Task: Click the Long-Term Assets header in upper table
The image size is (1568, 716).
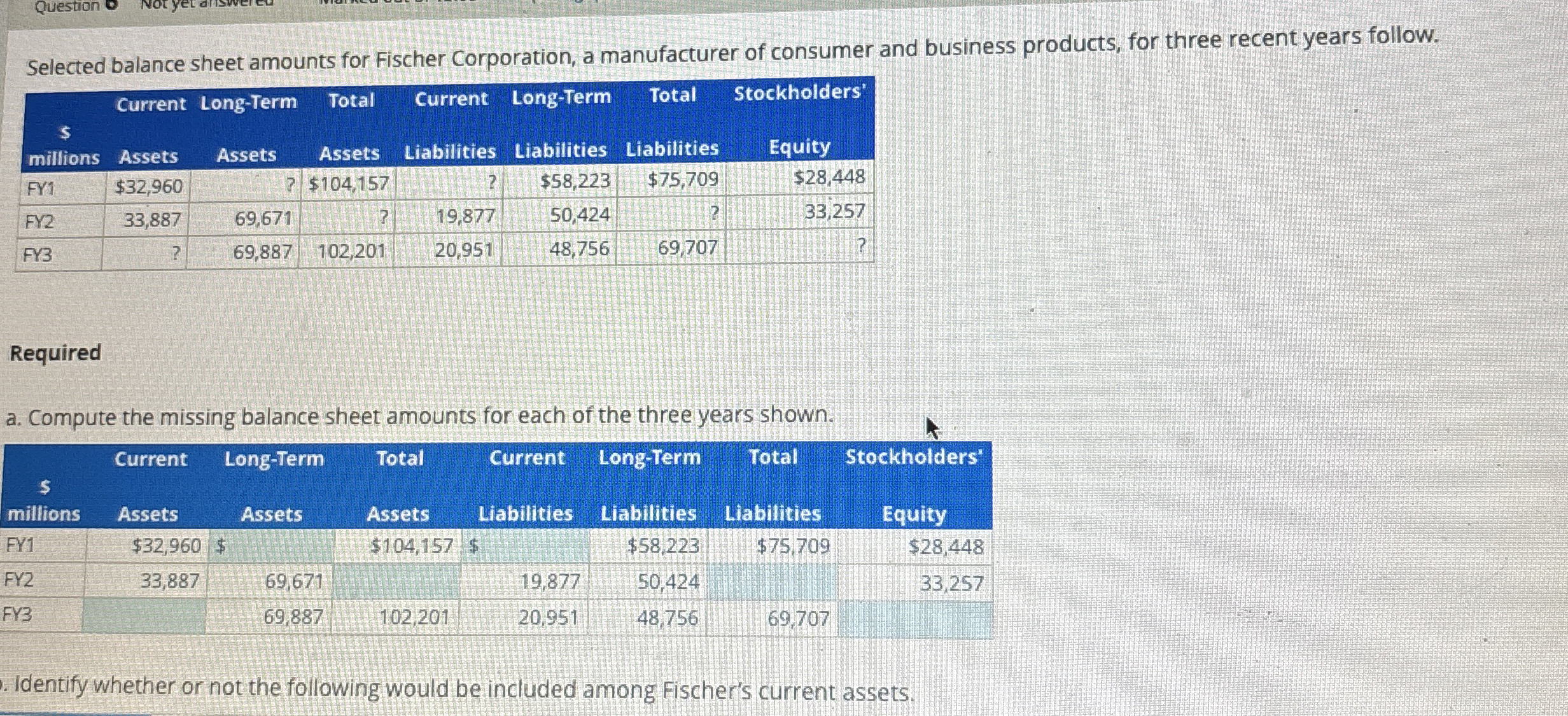Action: point(248,127)
